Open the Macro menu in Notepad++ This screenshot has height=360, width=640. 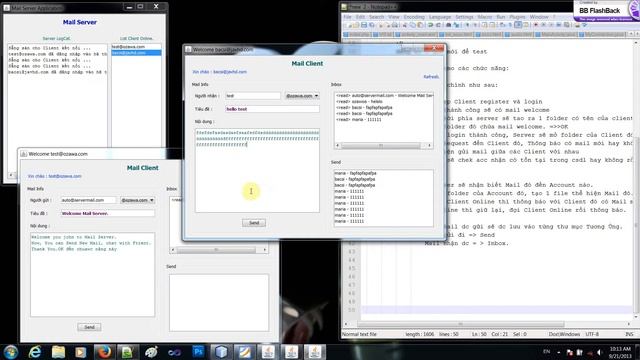click(x=484, y=17)
